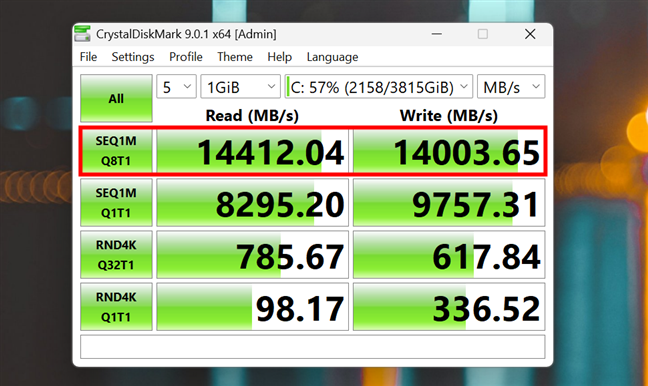Click the CrystalDiskMark app icon in title bar
The image size is (648, 386).
(82, 33)
